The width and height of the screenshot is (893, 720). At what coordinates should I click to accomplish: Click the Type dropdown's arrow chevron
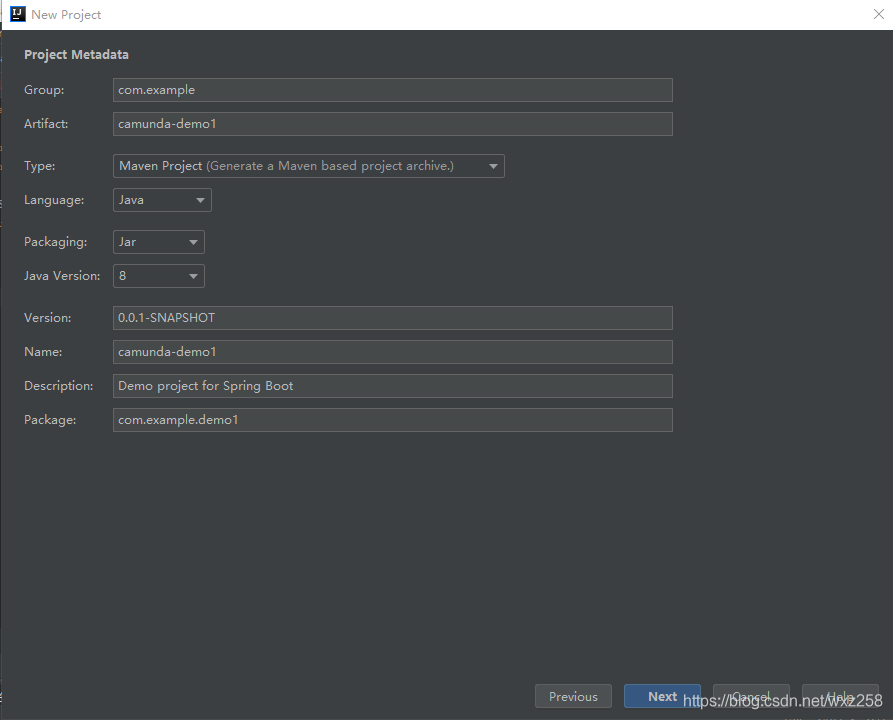[x=493, y=165]
